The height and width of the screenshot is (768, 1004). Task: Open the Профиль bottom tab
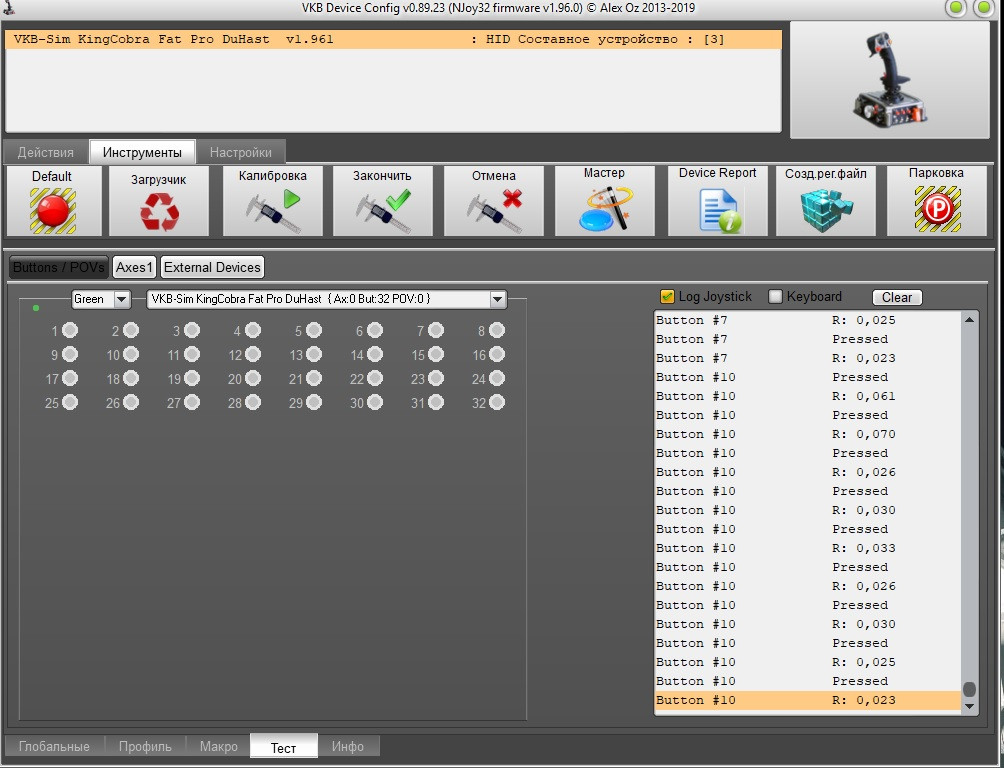[145, 746]
